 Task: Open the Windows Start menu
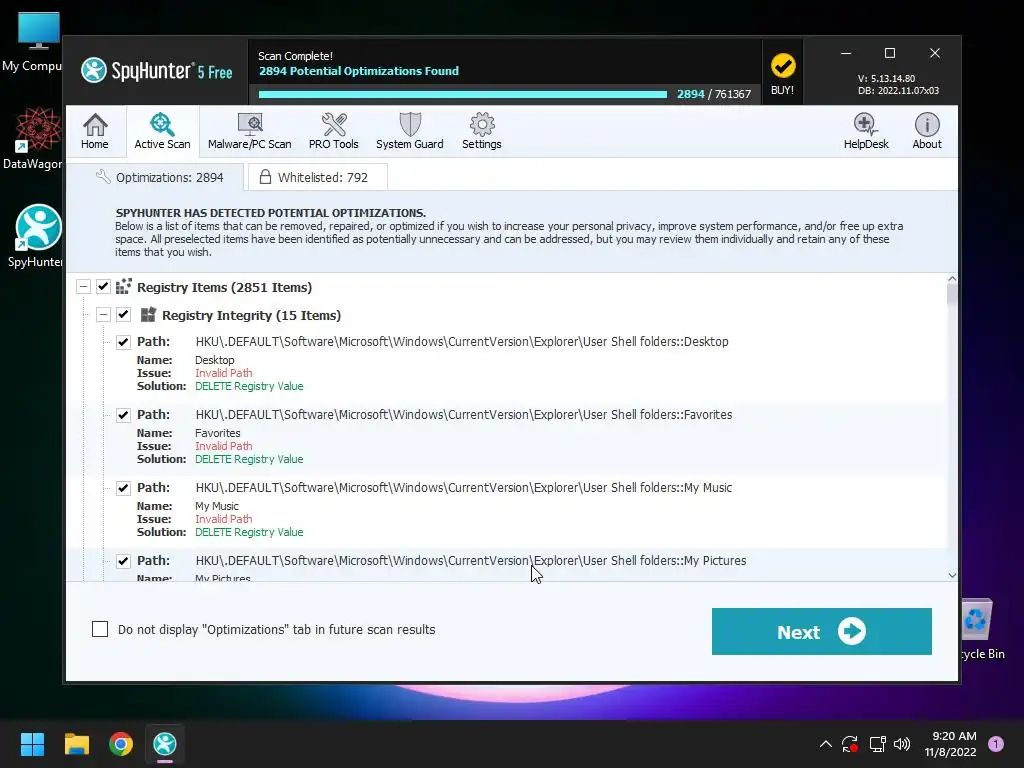coord(32,744)
